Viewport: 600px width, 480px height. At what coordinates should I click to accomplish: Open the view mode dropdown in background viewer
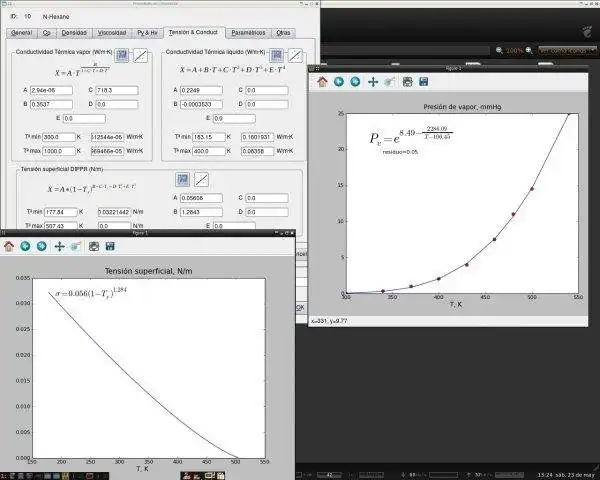point(567,50)
